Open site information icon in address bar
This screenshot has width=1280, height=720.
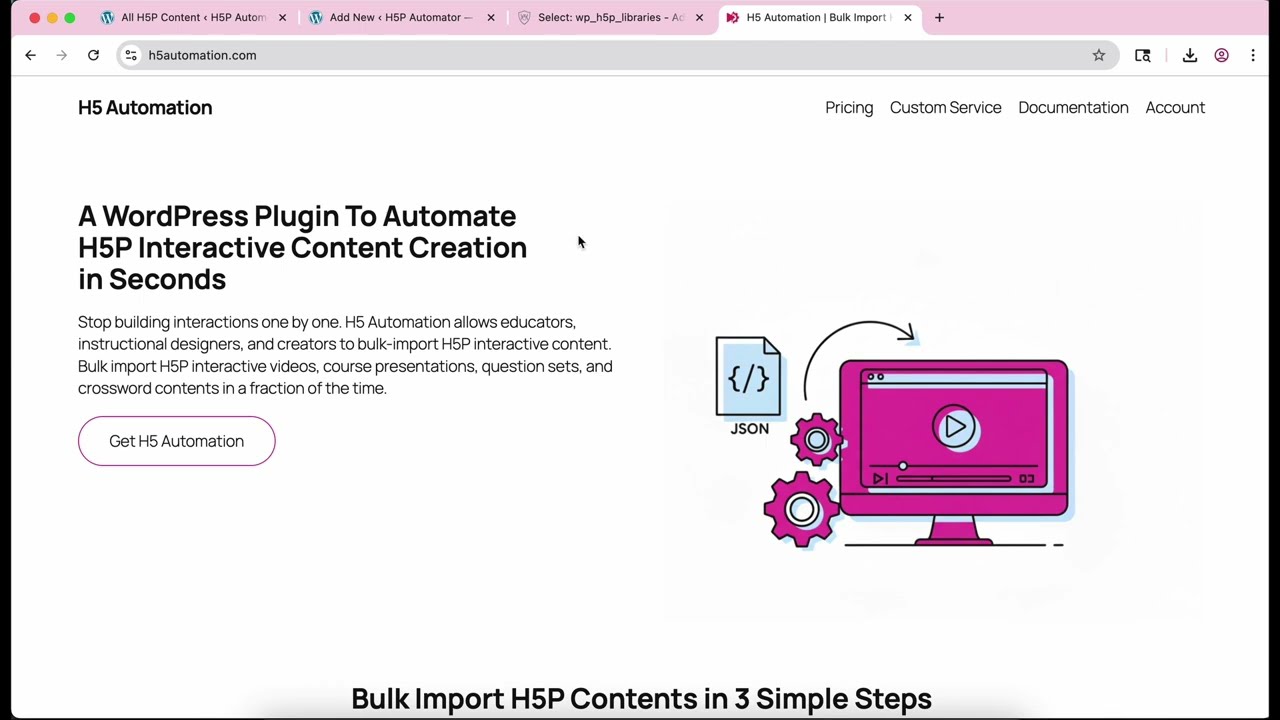pos(131,55)
